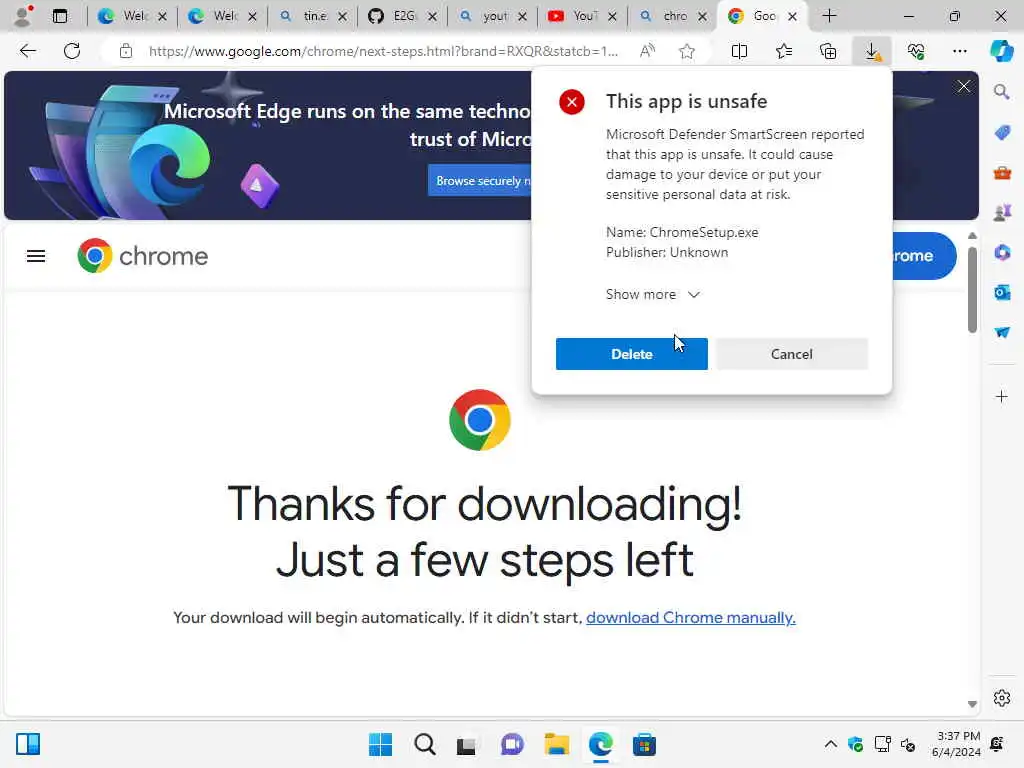
Task: Refresh the current page
Action: (72, 51)
